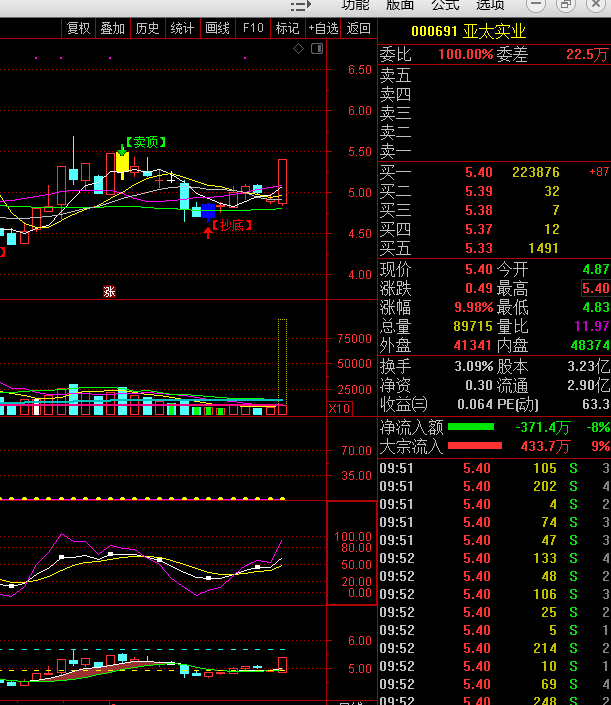The image size is (611, 705).
Task: Click 买三 price 5.38
Action: (x=479, y=210)
